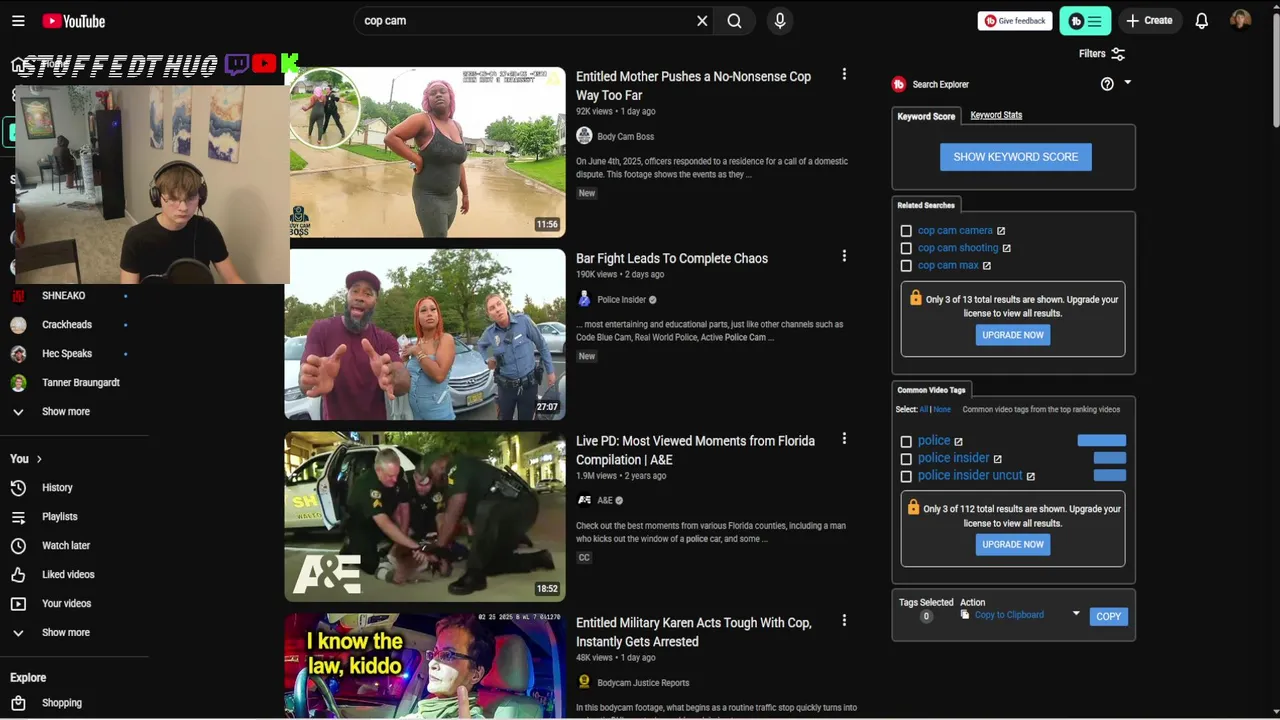The height and width of the screenshot is (720, 1280).
Task: Open more options for Live PD video
Action: coord(844,439)
